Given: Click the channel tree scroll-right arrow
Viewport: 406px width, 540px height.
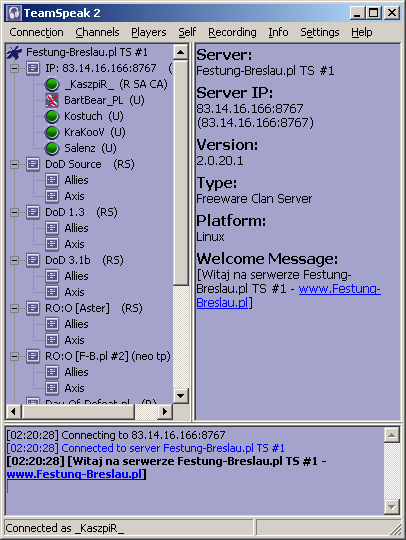Looking at the screenshot, I should tap(165, 411).
